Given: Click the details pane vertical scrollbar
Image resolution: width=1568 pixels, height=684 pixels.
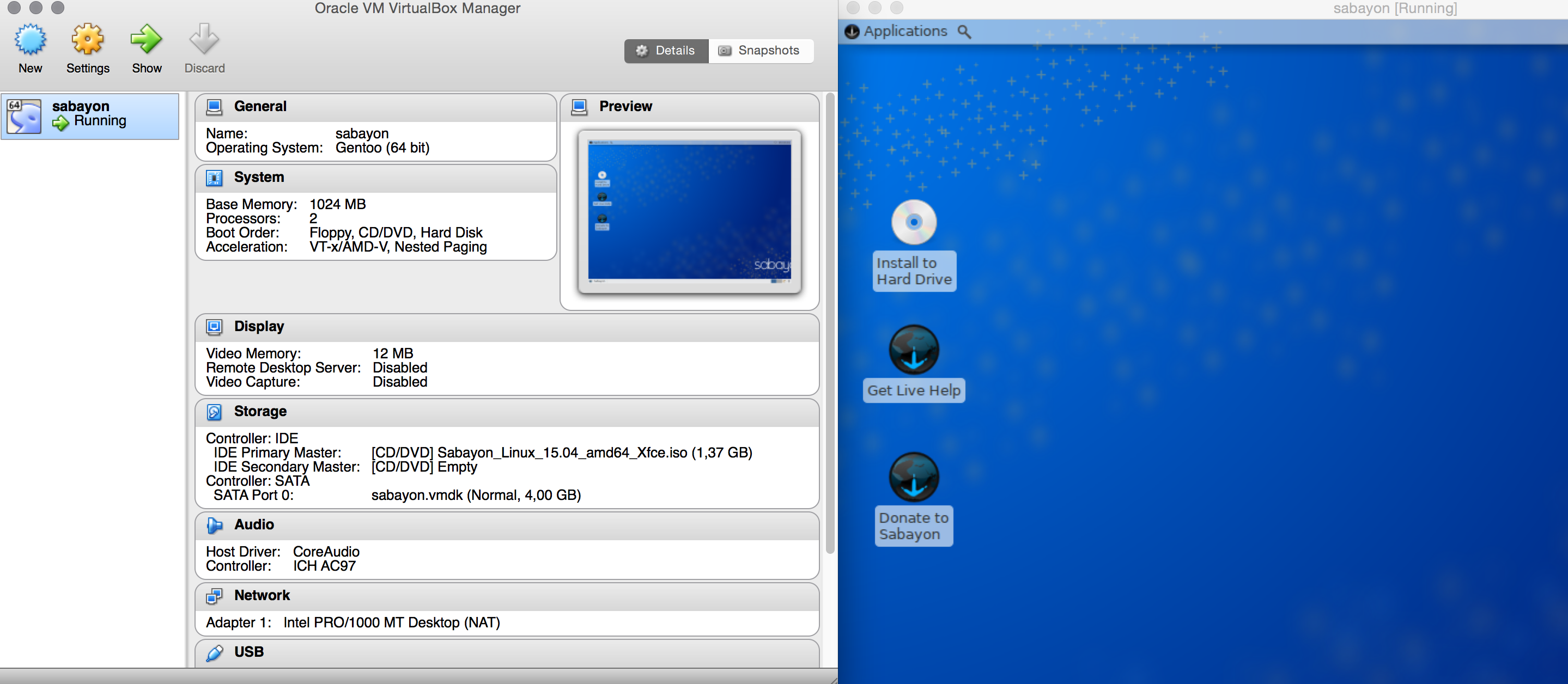Looking at the screenshot, I should 829,322.
